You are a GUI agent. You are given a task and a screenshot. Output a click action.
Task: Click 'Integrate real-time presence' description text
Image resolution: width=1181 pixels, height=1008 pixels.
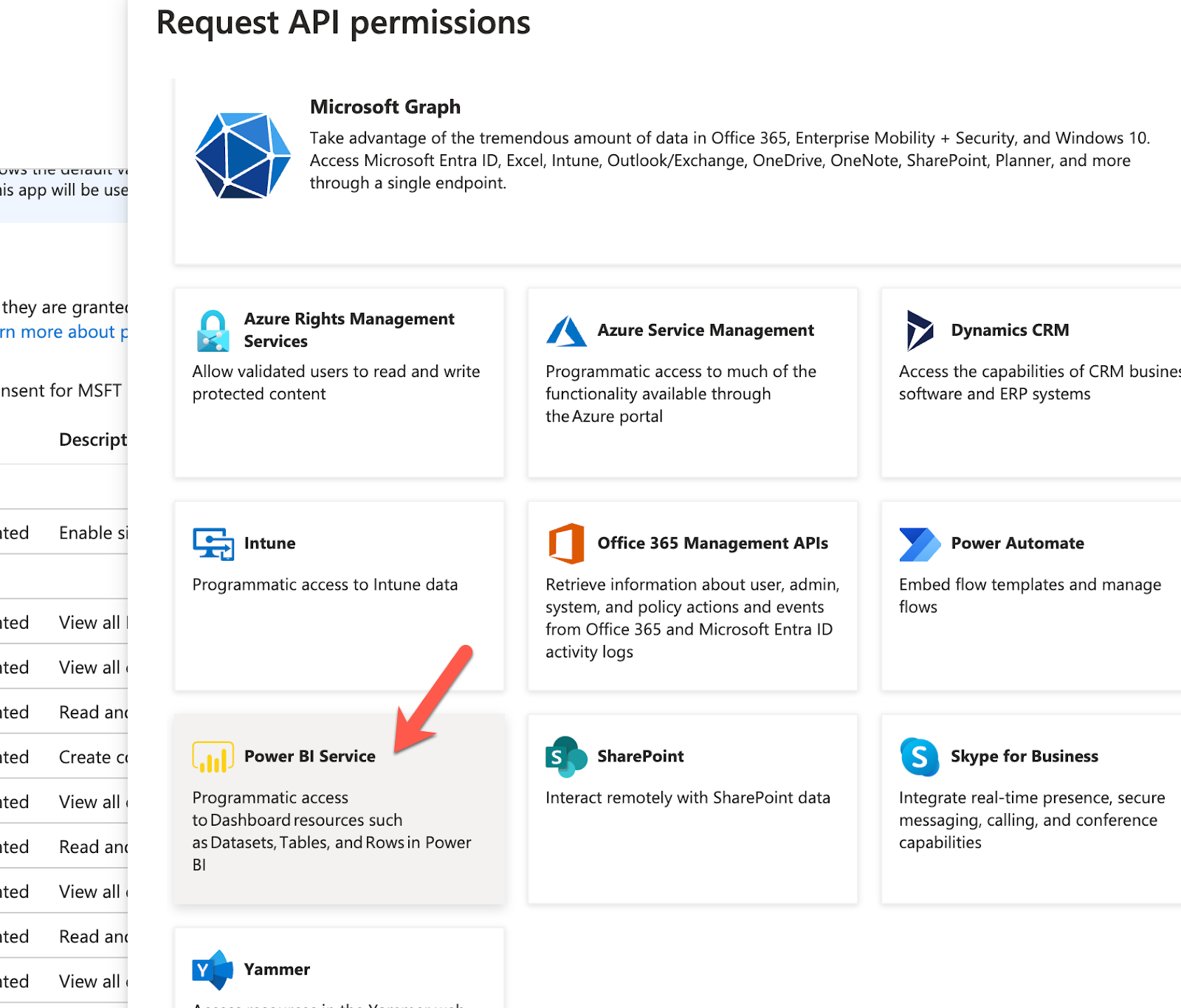pyautogui.click(x=1032, y=820)
